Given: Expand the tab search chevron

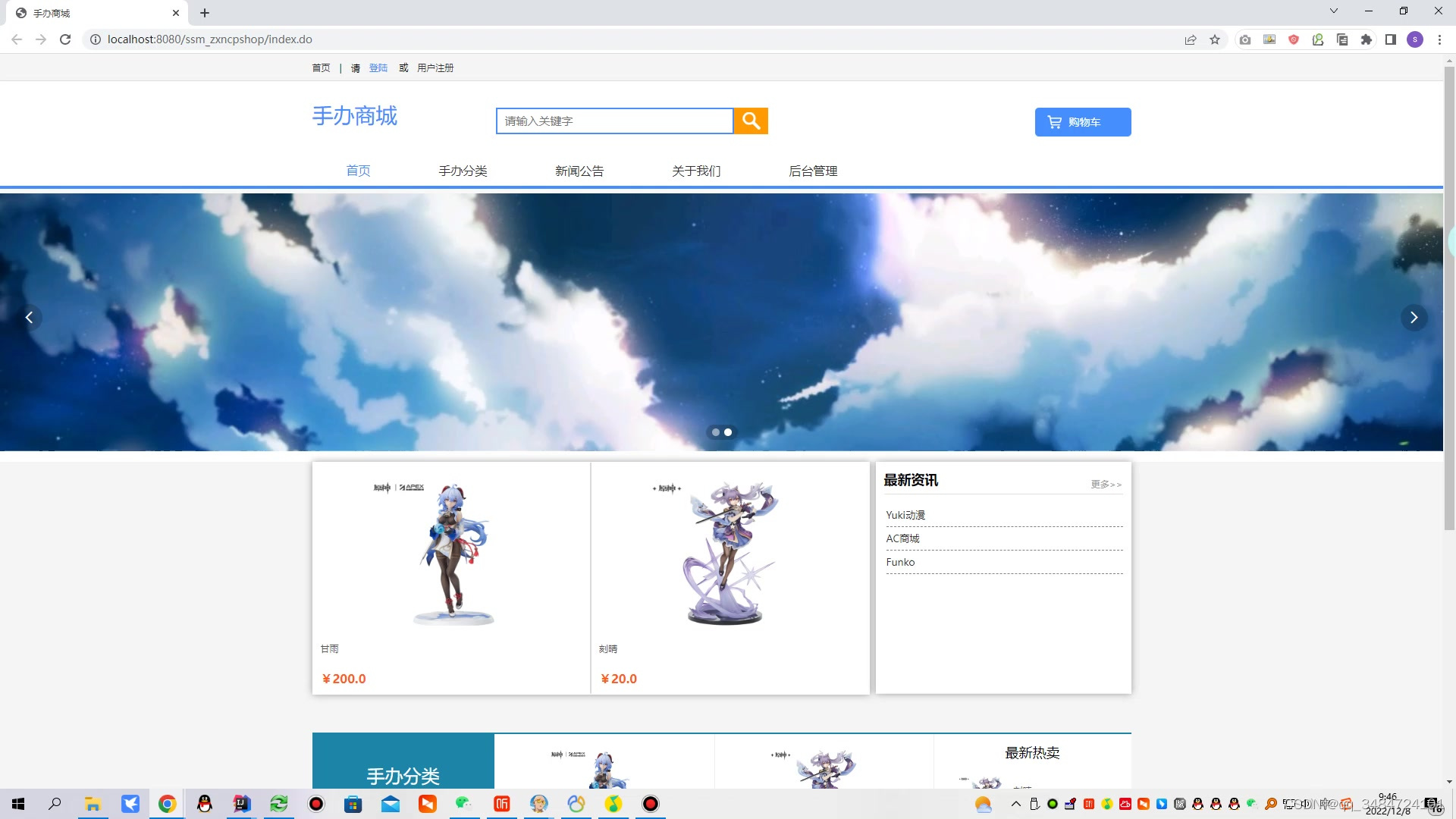Looking at the screenshot, I should pos(1334,11).
